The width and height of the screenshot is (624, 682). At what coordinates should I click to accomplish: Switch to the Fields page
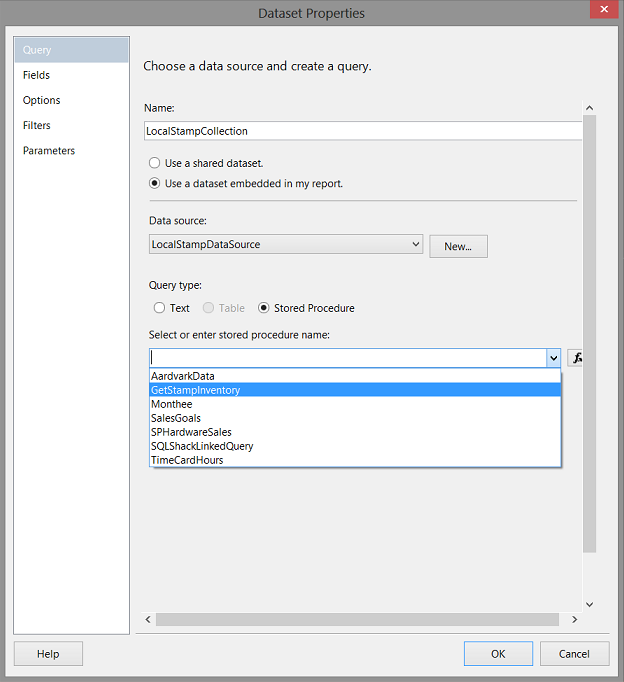pos(37,75)
